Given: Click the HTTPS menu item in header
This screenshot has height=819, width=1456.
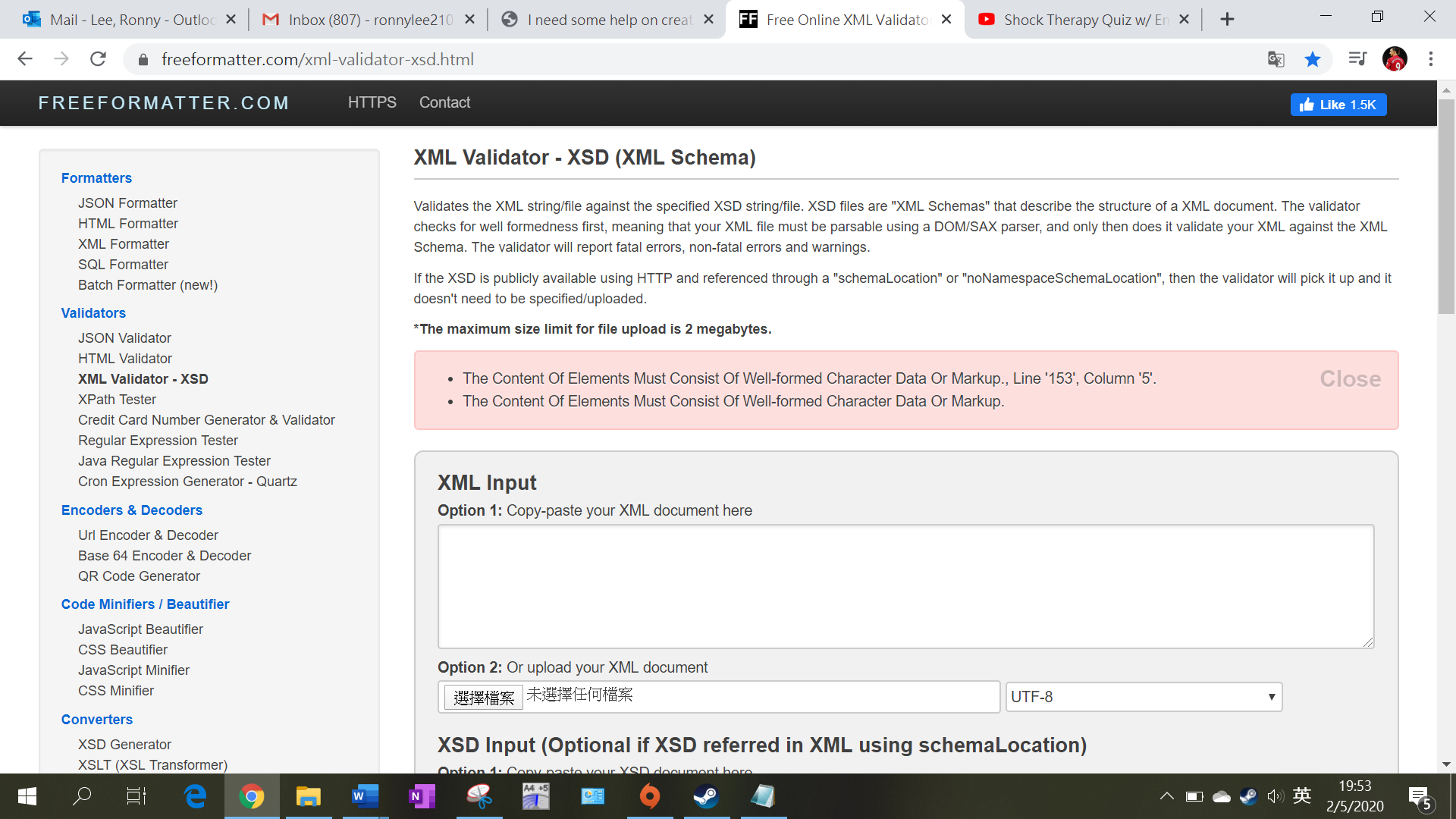Looking at the screenshot, I should 372,102.
